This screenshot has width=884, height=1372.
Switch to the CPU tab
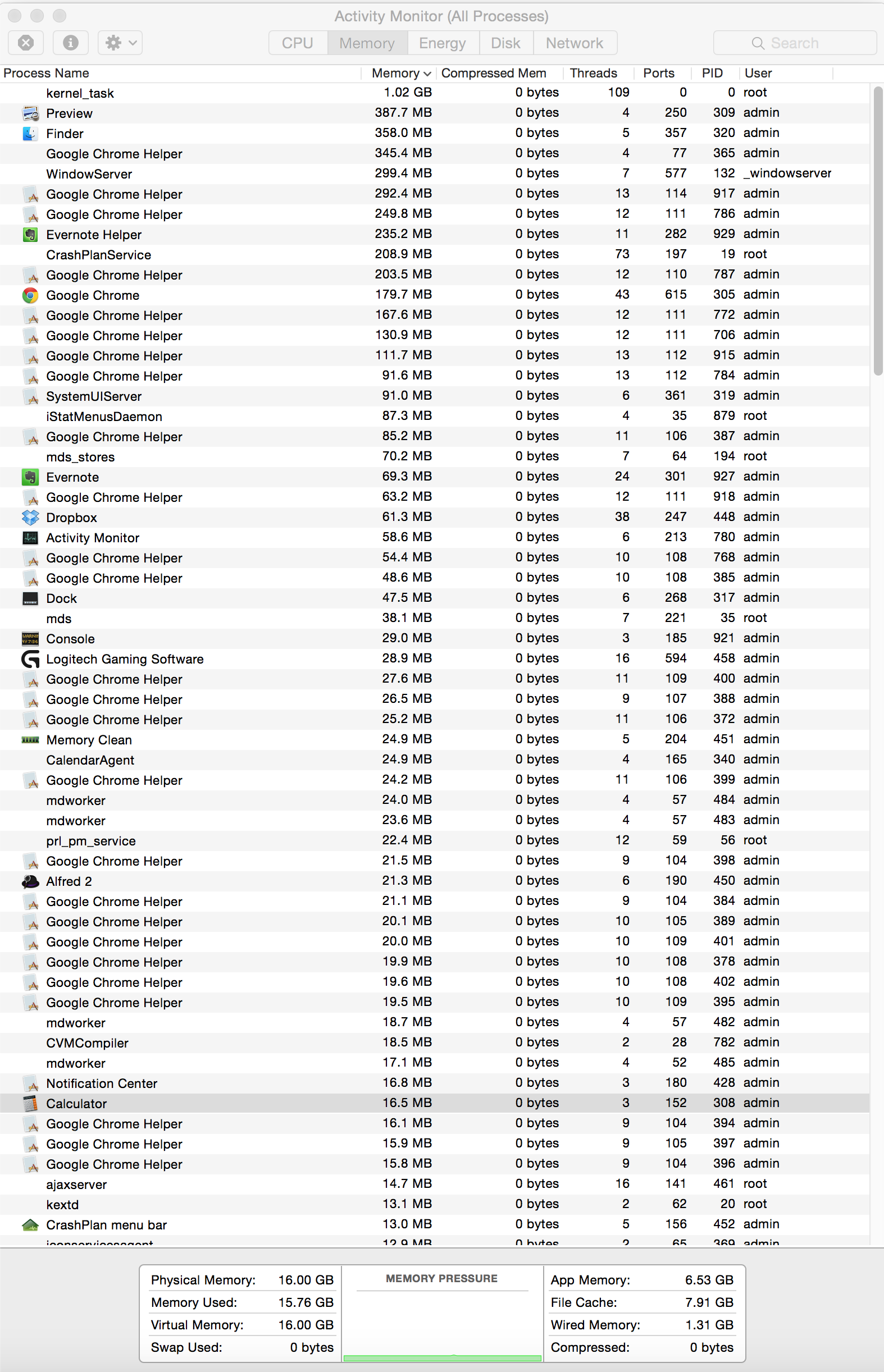pyautogui.click(x=297, y=43)
